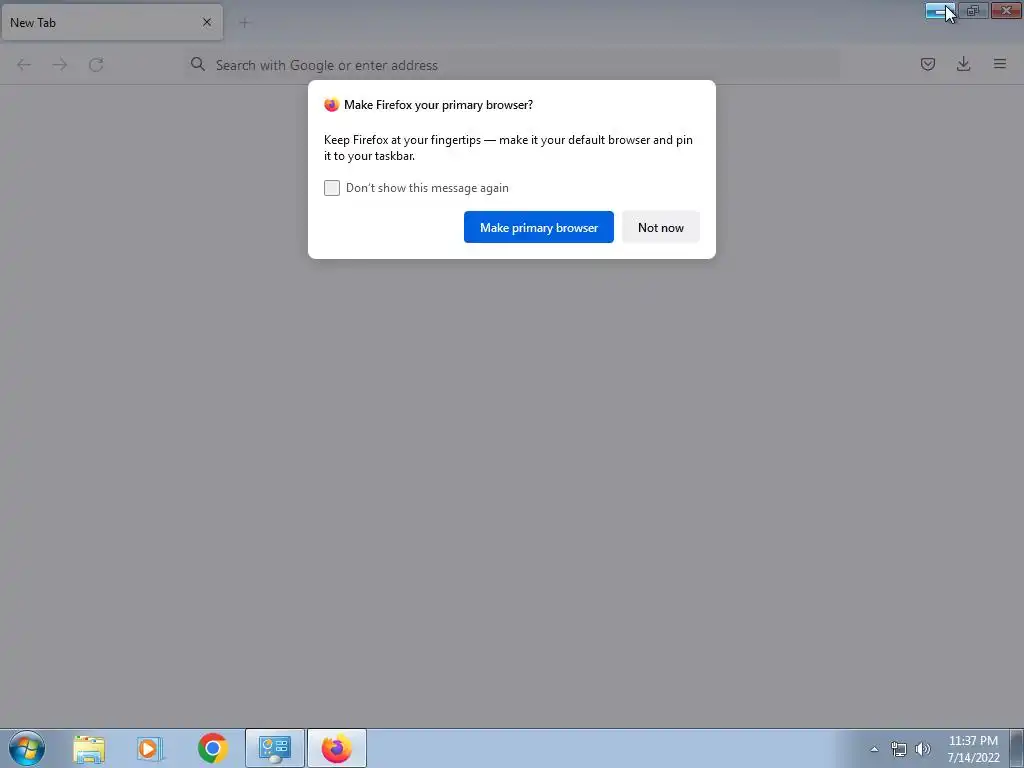Open the clock showing 11:37 PM
The height and width of the screenshot is (768, 1024).
973,749
